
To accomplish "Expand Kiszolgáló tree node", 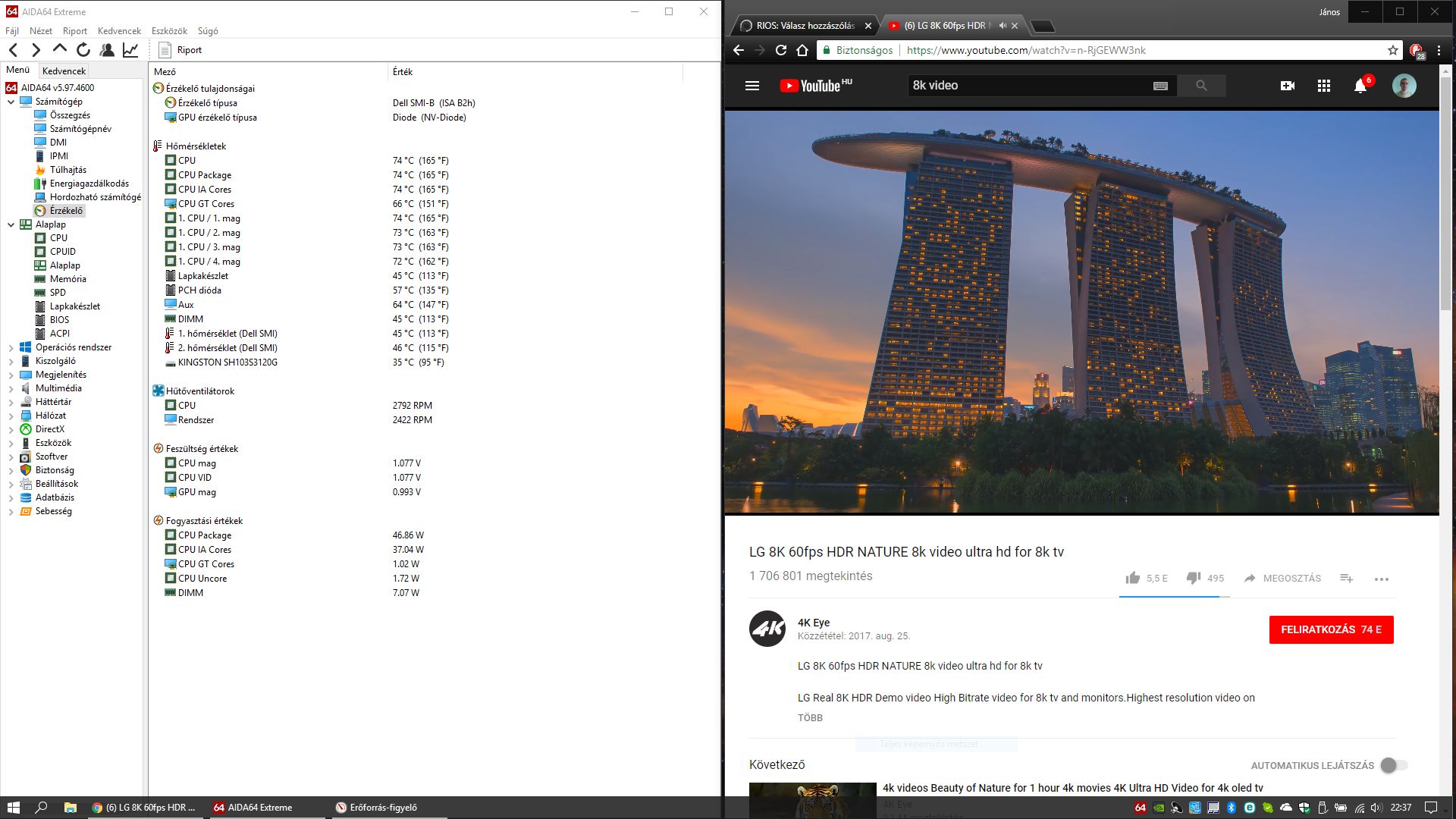I will click(x=11, y=361).
